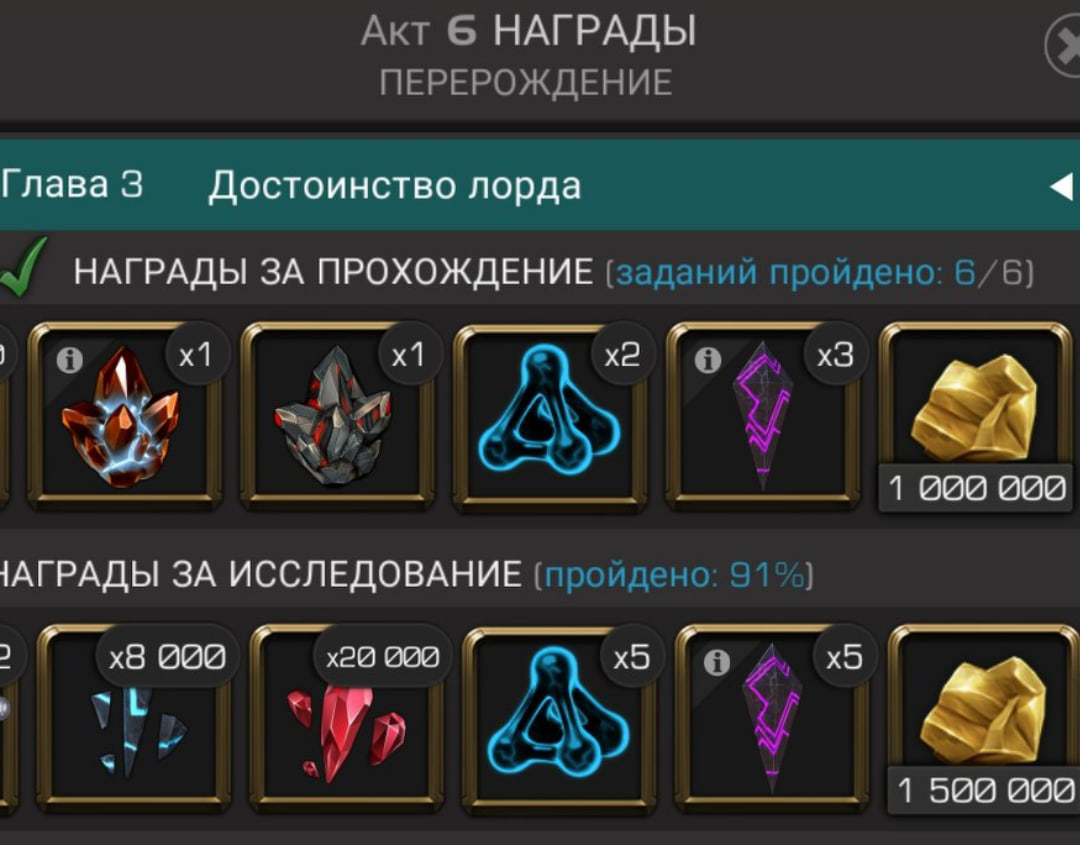Select the Глава 3 chapter header
Image resolution: width=1080 pixels, height=845 pixels.
[x=72, y=185]
